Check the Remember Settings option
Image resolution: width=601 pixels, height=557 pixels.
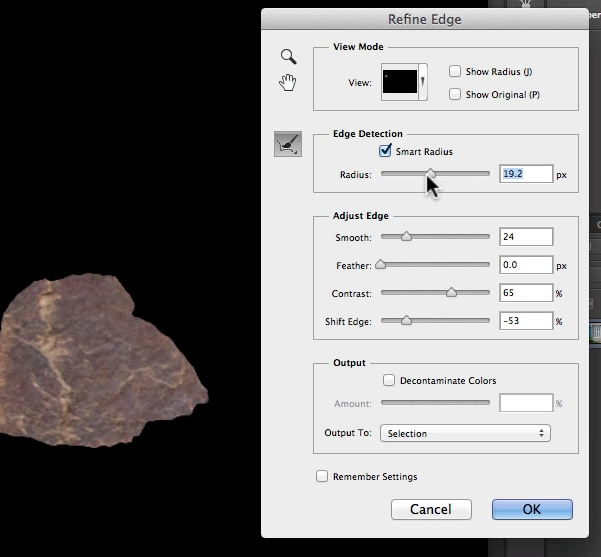pos(322,477)
